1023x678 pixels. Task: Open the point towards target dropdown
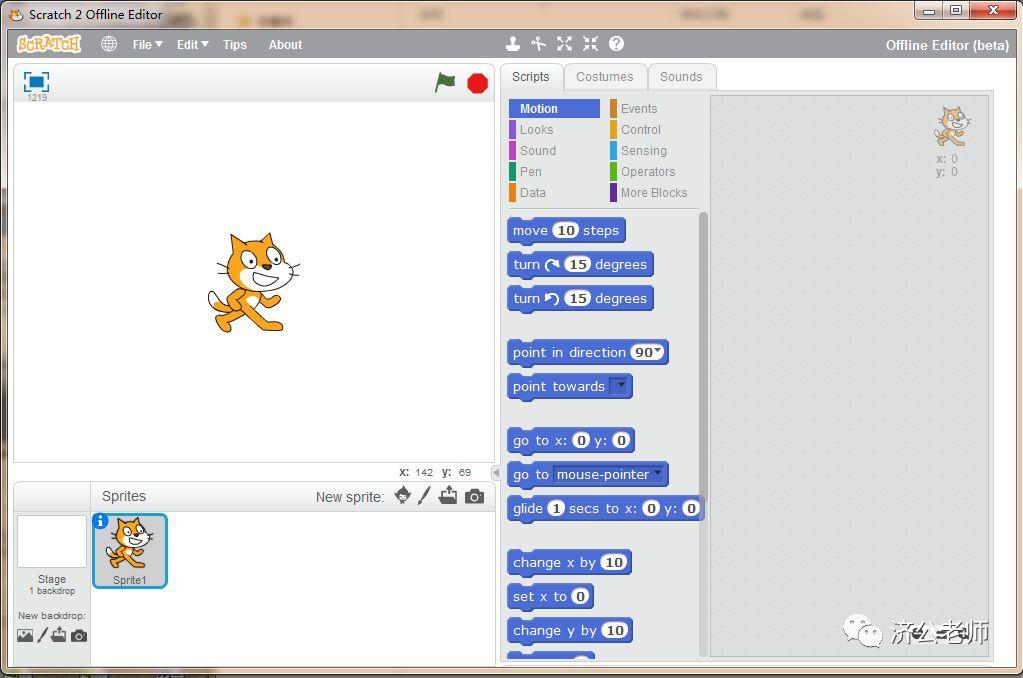pyautogui.click(x=620, y=386)
